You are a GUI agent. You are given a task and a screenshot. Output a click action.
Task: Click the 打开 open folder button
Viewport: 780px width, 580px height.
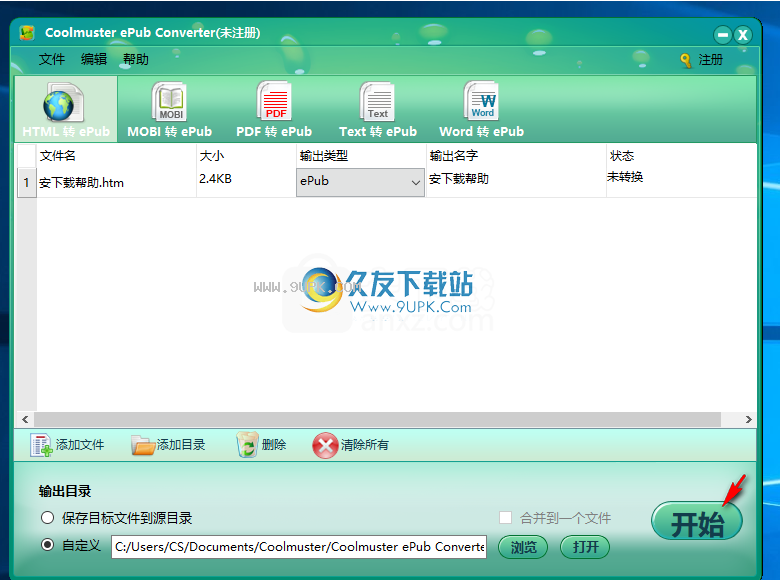585,547
